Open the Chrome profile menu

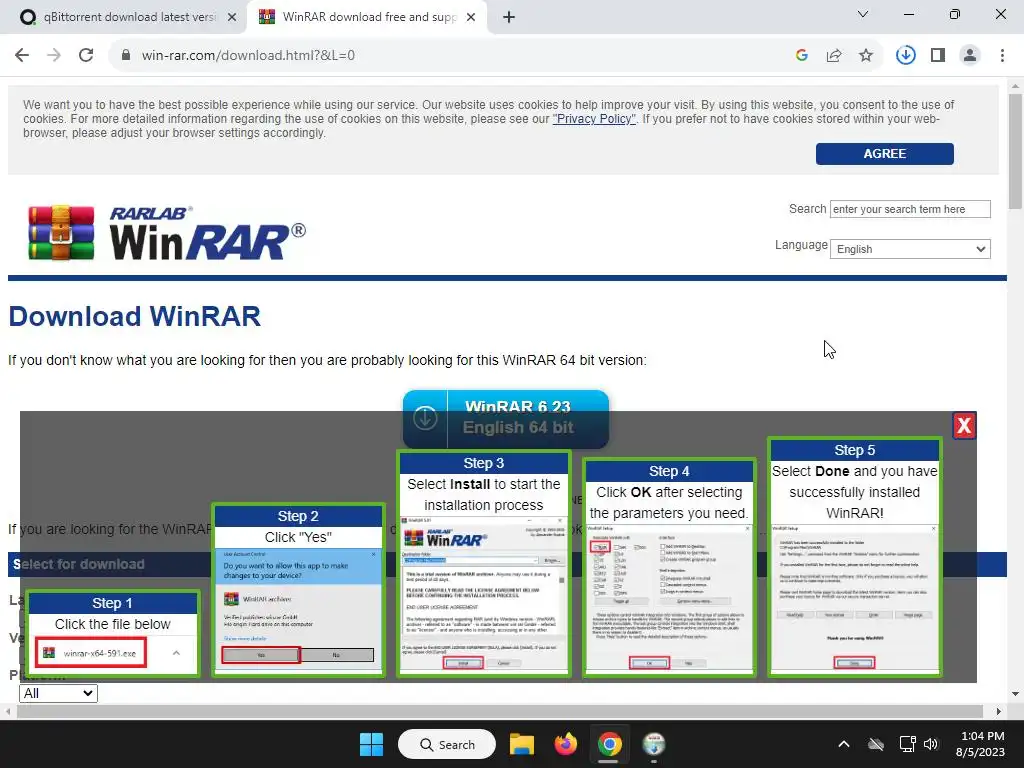pyautogui.click(x=970, y=55)
